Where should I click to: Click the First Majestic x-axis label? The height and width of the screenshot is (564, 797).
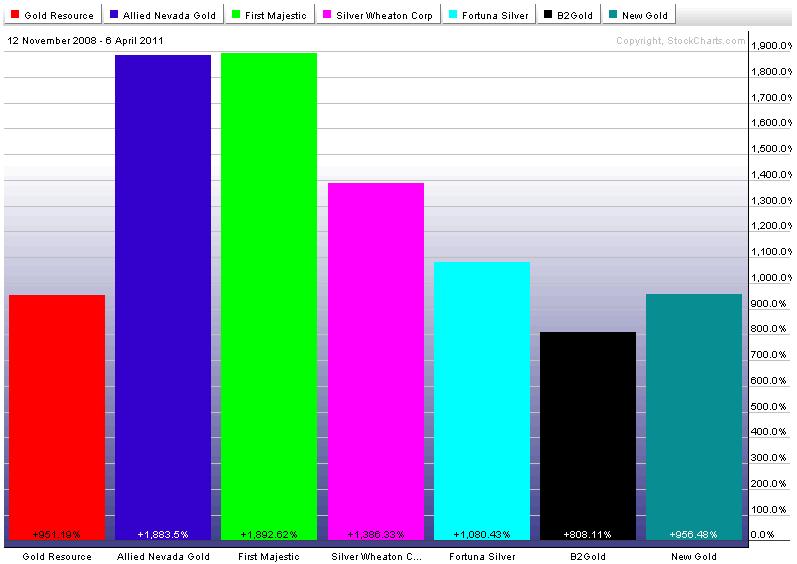269,556
